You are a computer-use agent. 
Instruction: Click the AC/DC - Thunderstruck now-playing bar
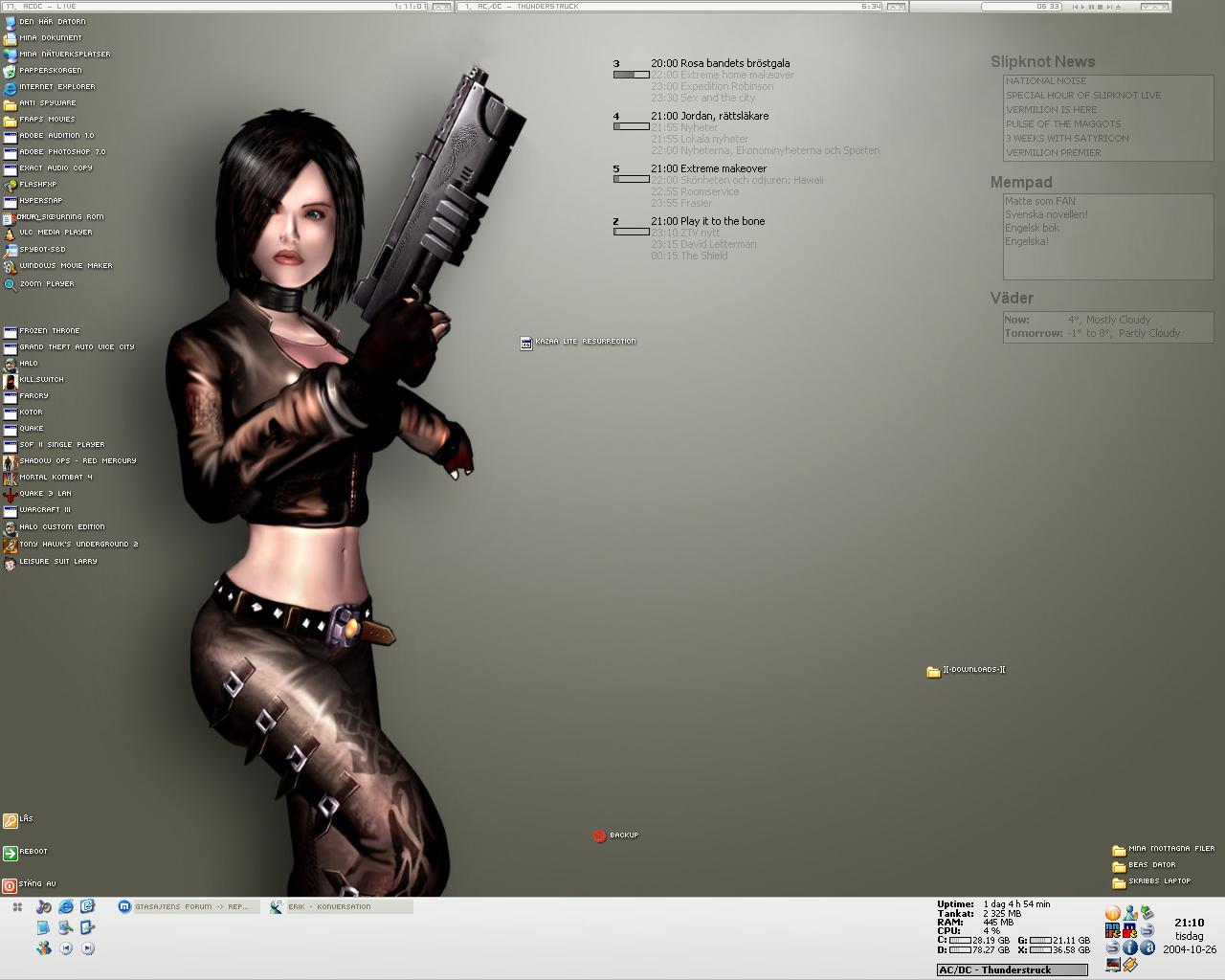point(1012,969)
